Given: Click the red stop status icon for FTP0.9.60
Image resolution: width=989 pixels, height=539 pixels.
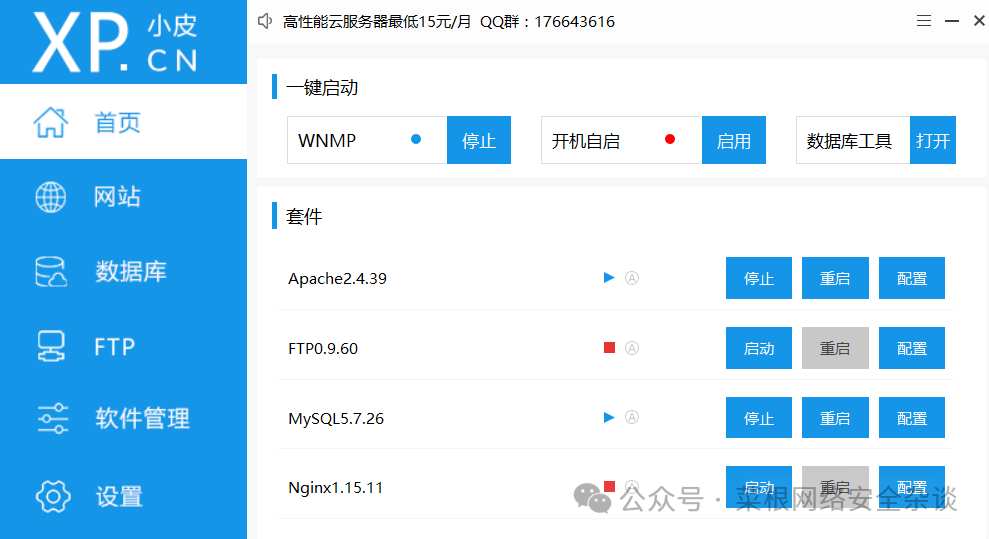Looking at the screenshot, I should coord(609,347).
